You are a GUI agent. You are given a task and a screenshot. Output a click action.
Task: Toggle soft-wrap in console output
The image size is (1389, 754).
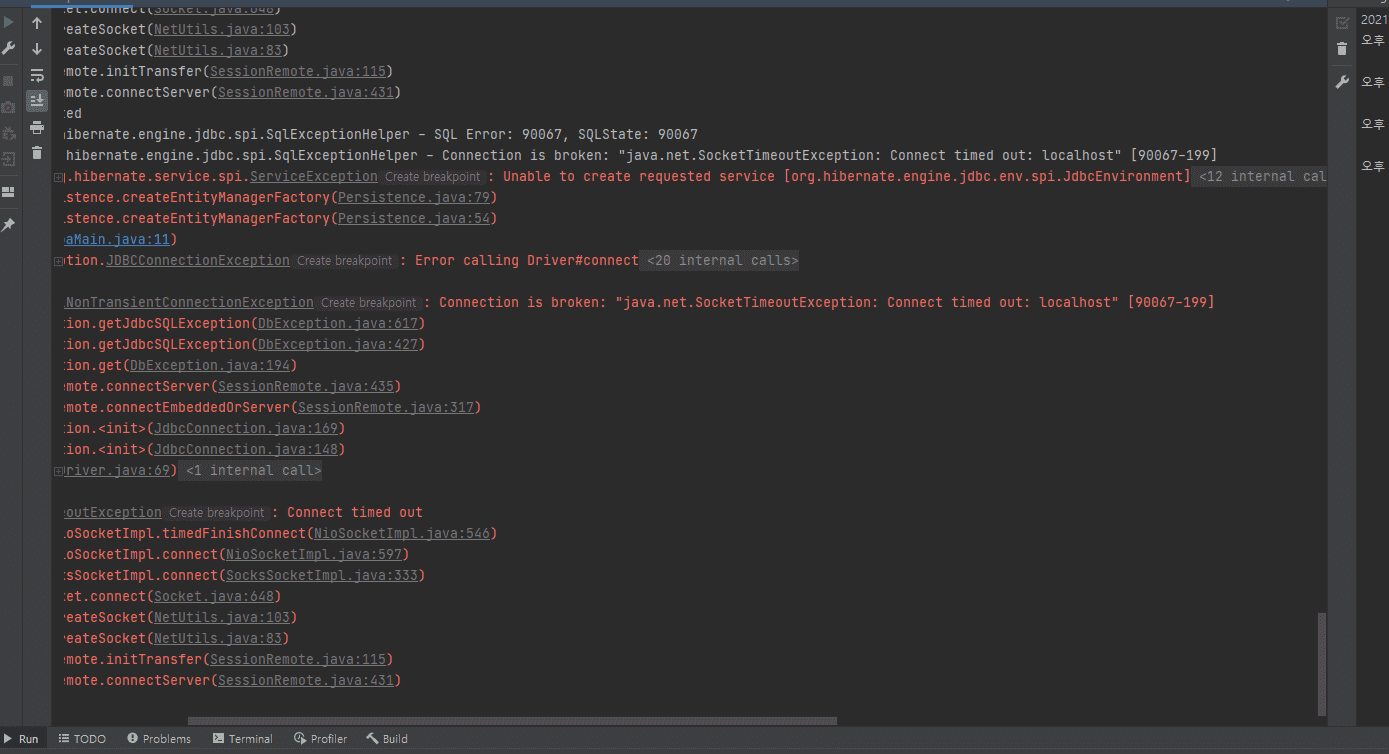point(37,75)
